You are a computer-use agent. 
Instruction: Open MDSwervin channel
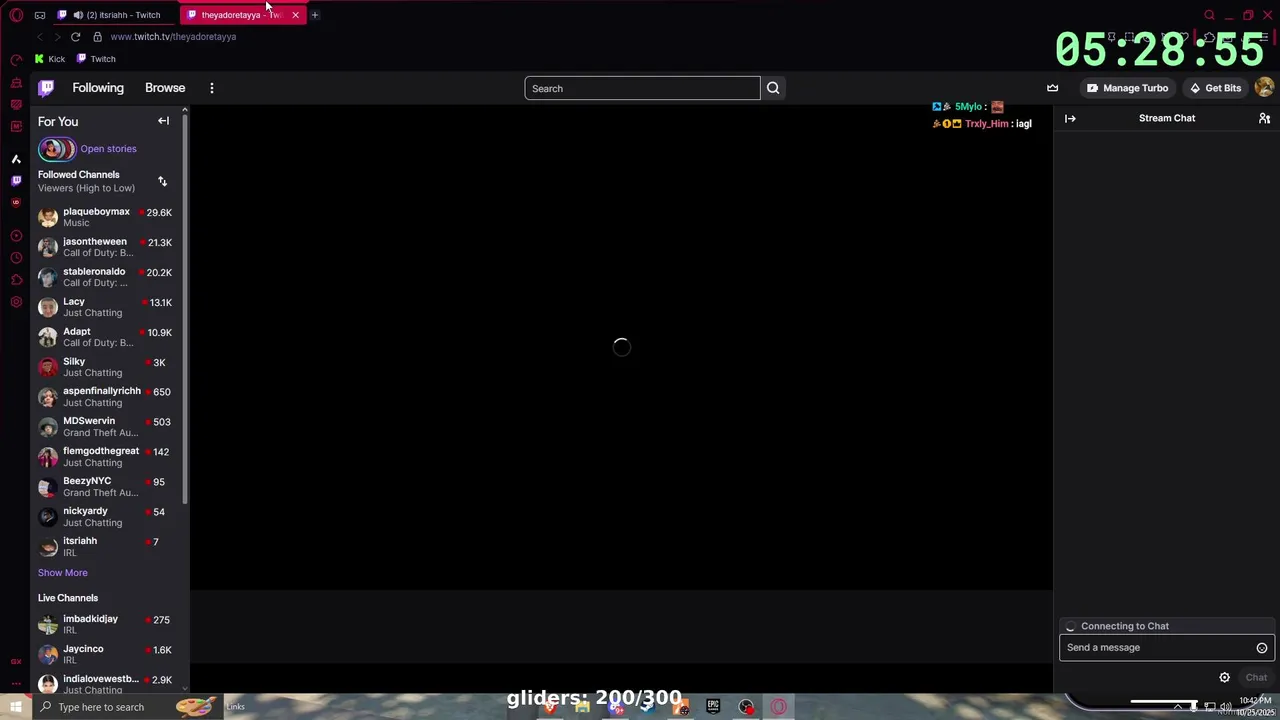point(105,427)
